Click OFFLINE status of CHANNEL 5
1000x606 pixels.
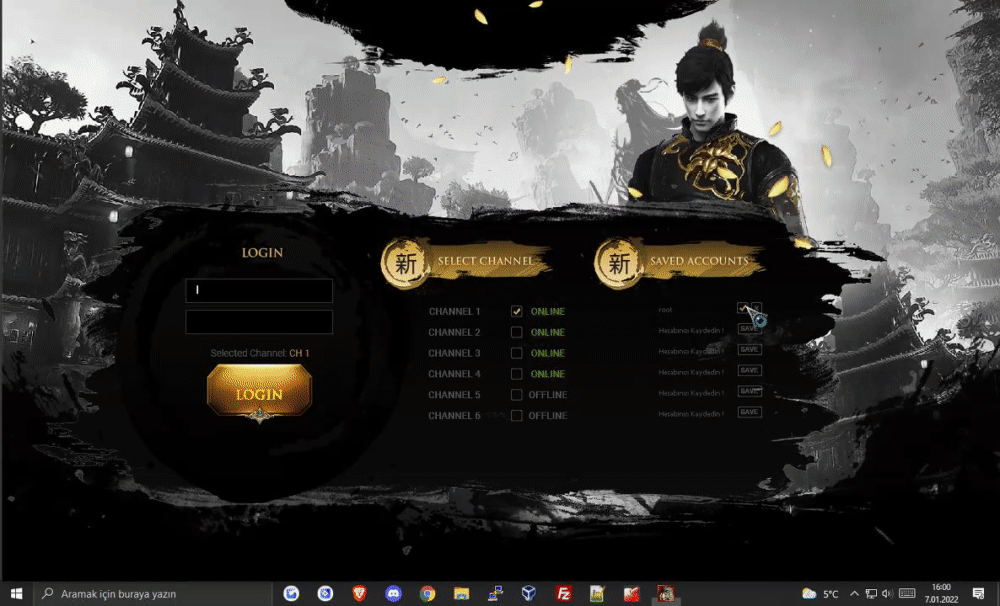click(548, 395)
